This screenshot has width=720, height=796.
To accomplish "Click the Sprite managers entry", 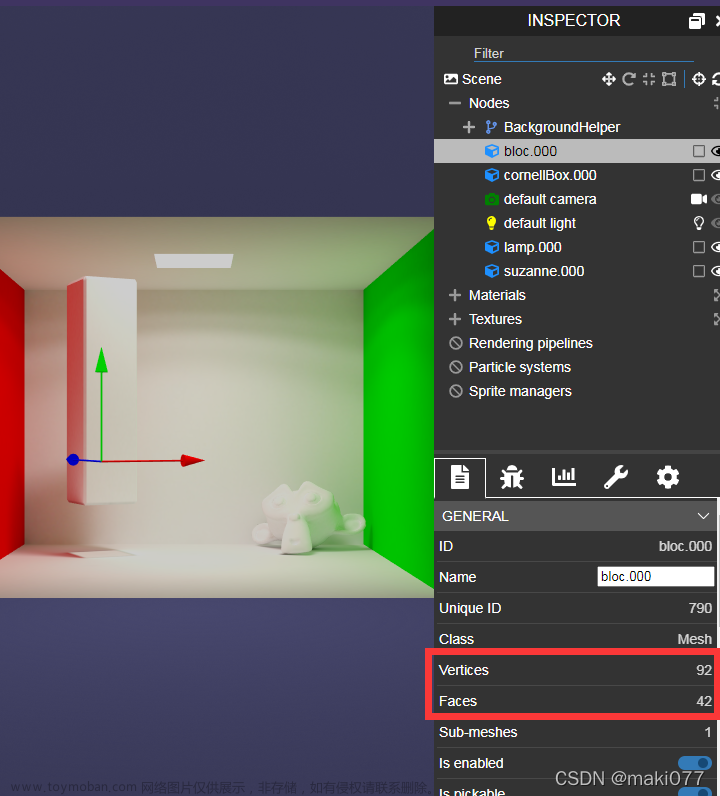I will [520, 391].
